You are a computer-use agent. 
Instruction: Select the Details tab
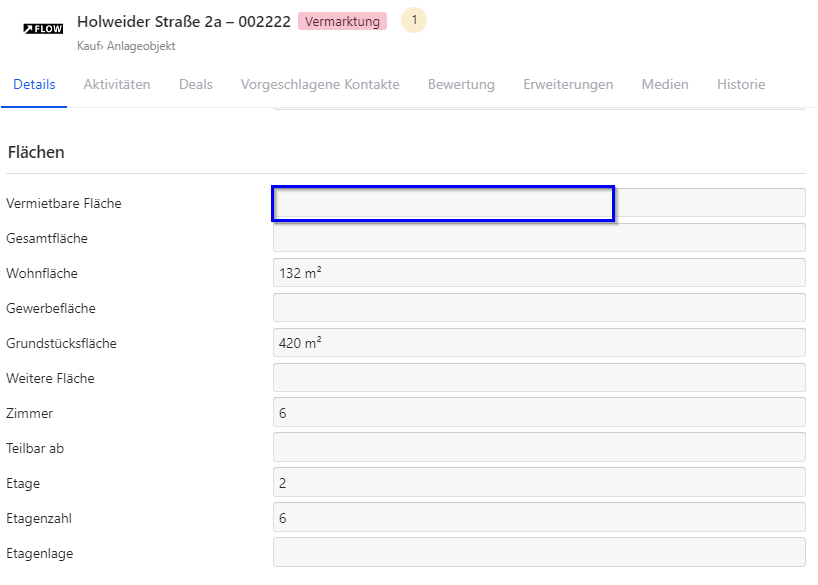tap(34, 85)
